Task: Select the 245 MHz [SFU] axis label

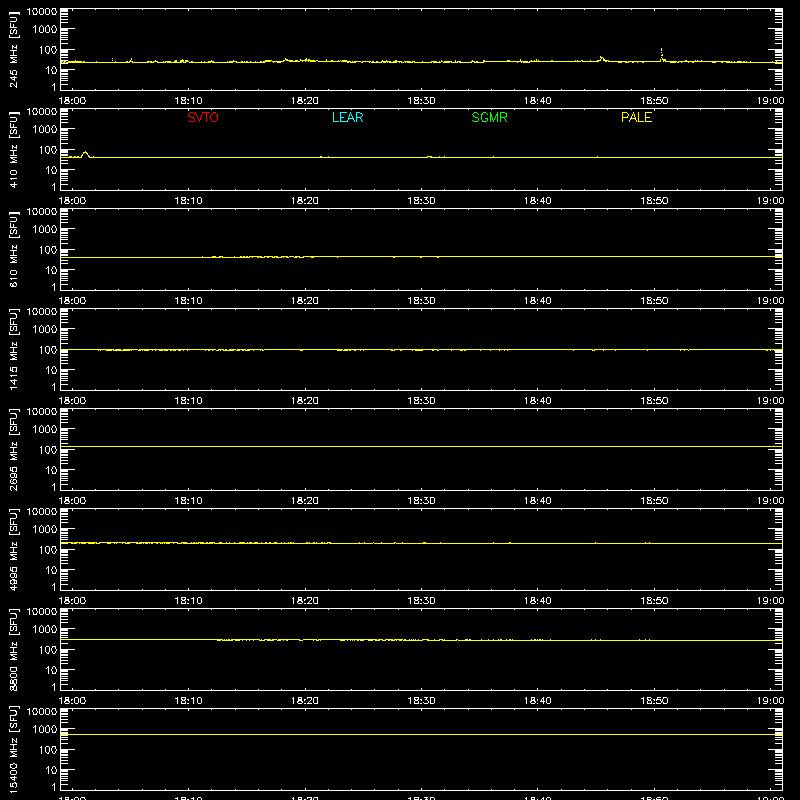Action: (13, 49)
